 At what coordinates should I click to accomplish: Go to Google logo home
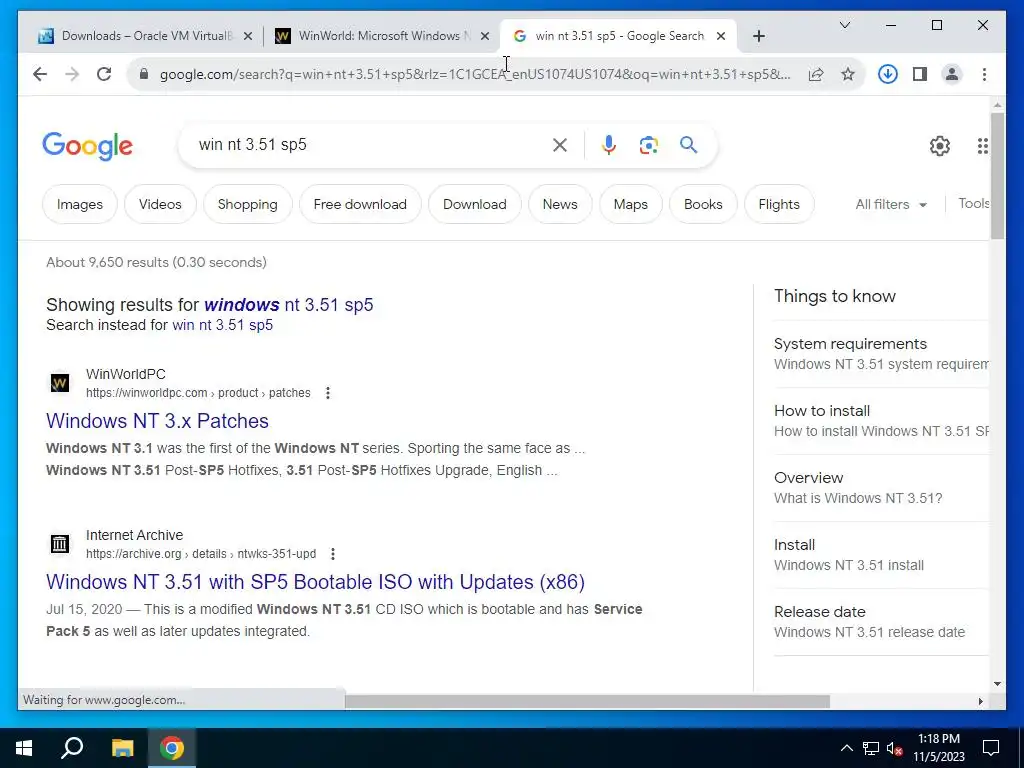click(x=88, y=146)
